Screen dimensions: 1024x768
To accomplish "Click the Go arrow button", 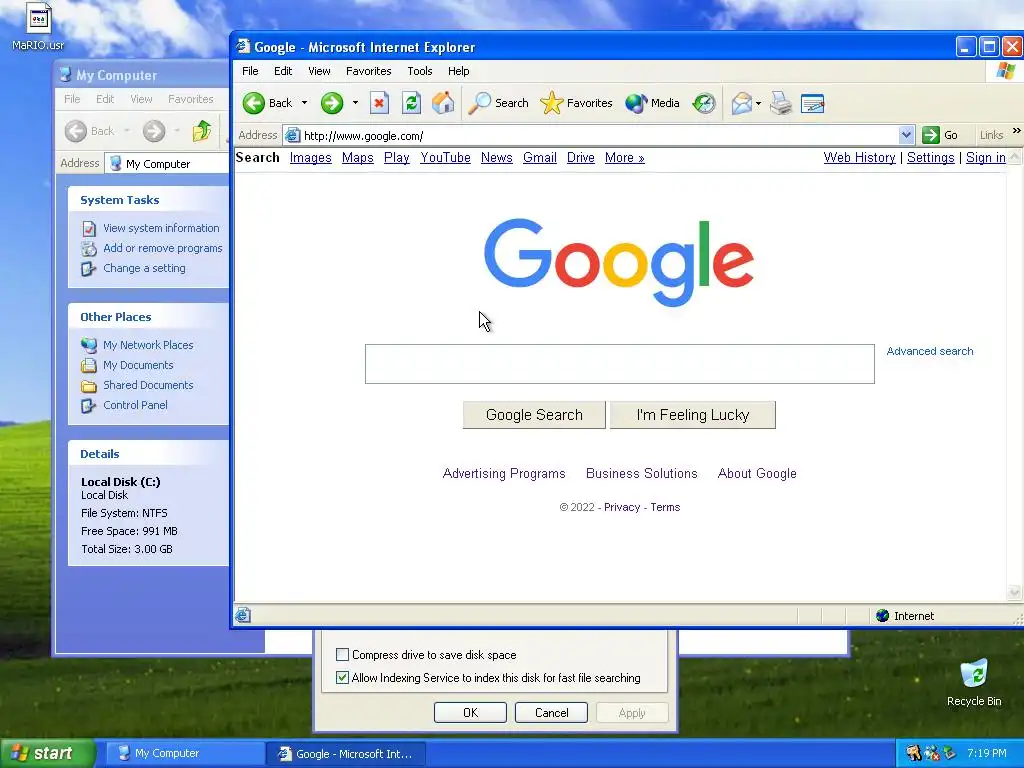I will tap(940, 135).
